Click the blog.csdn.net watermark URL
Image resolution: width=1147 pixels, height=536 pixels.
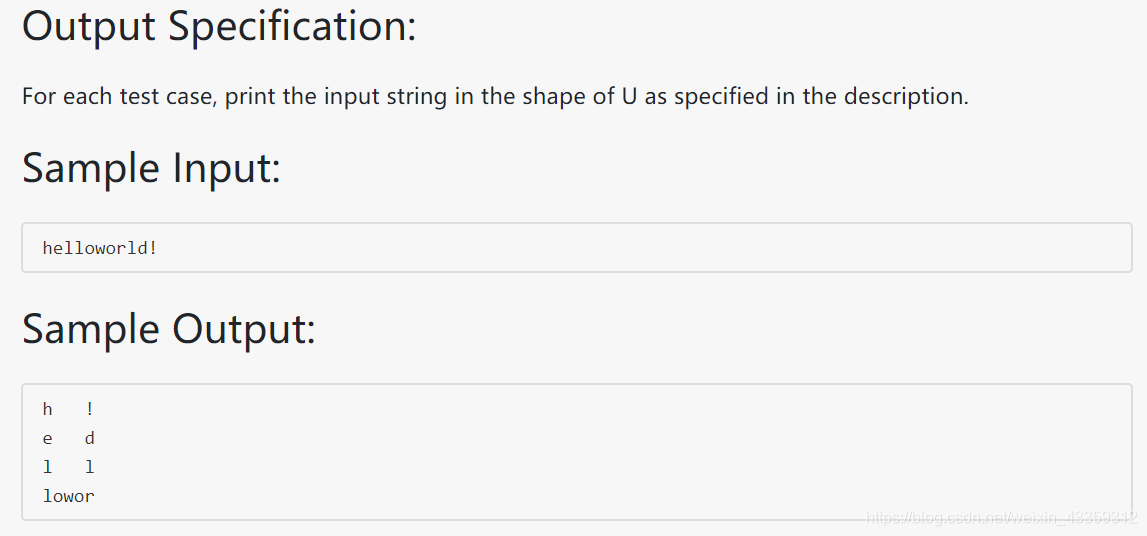click(x=1001, y=518)
